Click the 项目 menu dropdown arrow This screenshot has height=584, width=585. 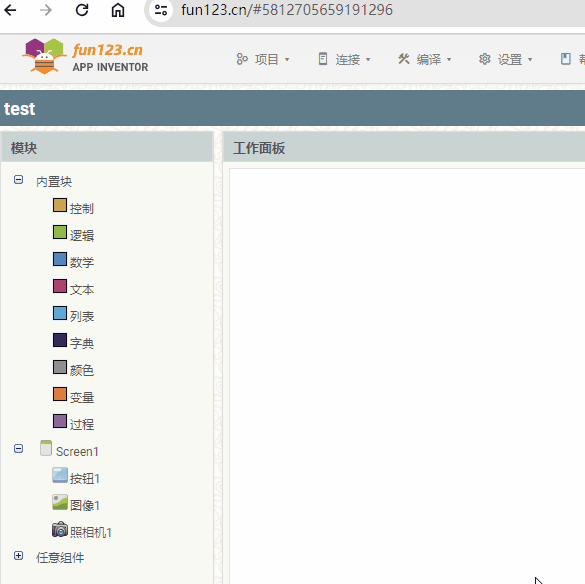(x=287, y=59)
